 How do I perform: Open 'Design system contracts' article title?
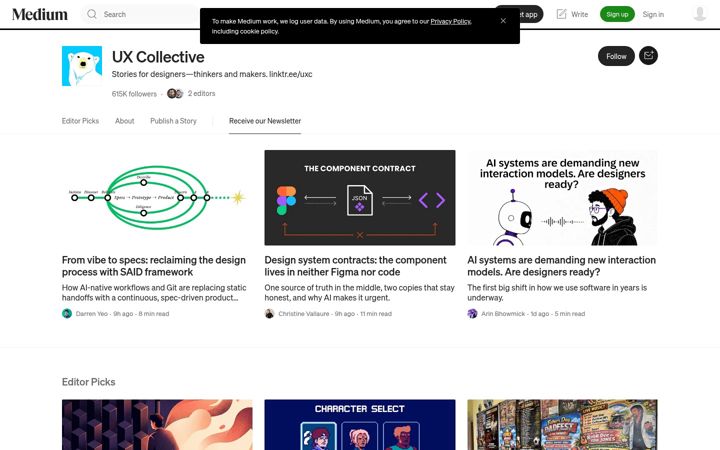pos(355,266)
